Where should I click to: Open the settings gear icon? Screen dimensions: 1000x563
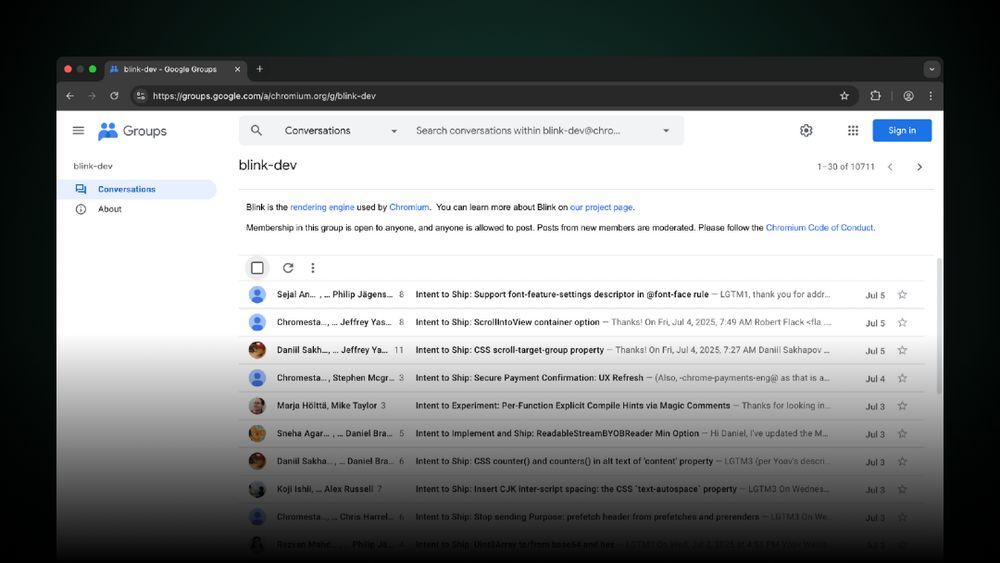(x=806, y=130)
